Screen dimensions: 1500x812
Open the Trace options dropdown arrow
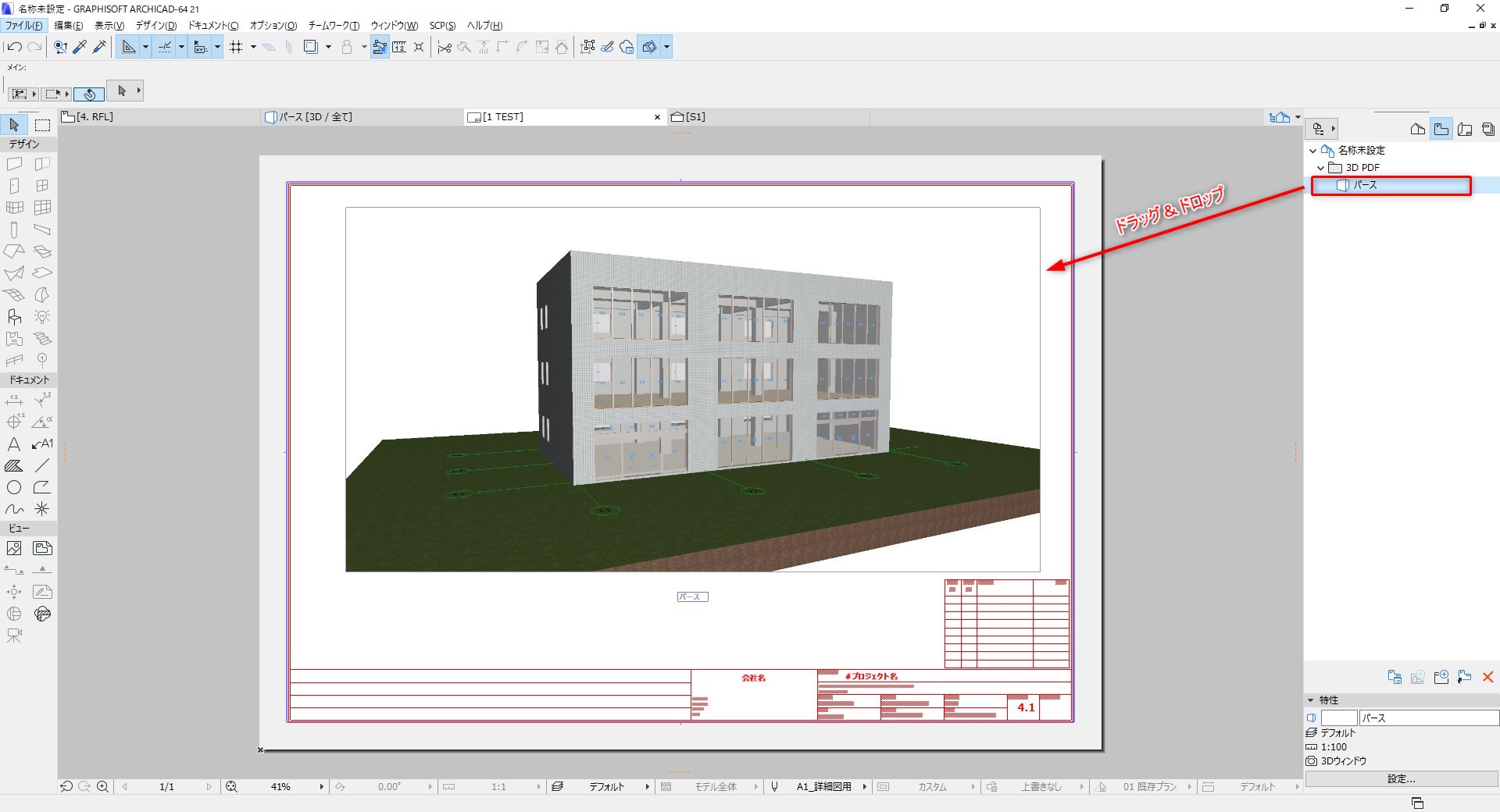coord(328,47)
